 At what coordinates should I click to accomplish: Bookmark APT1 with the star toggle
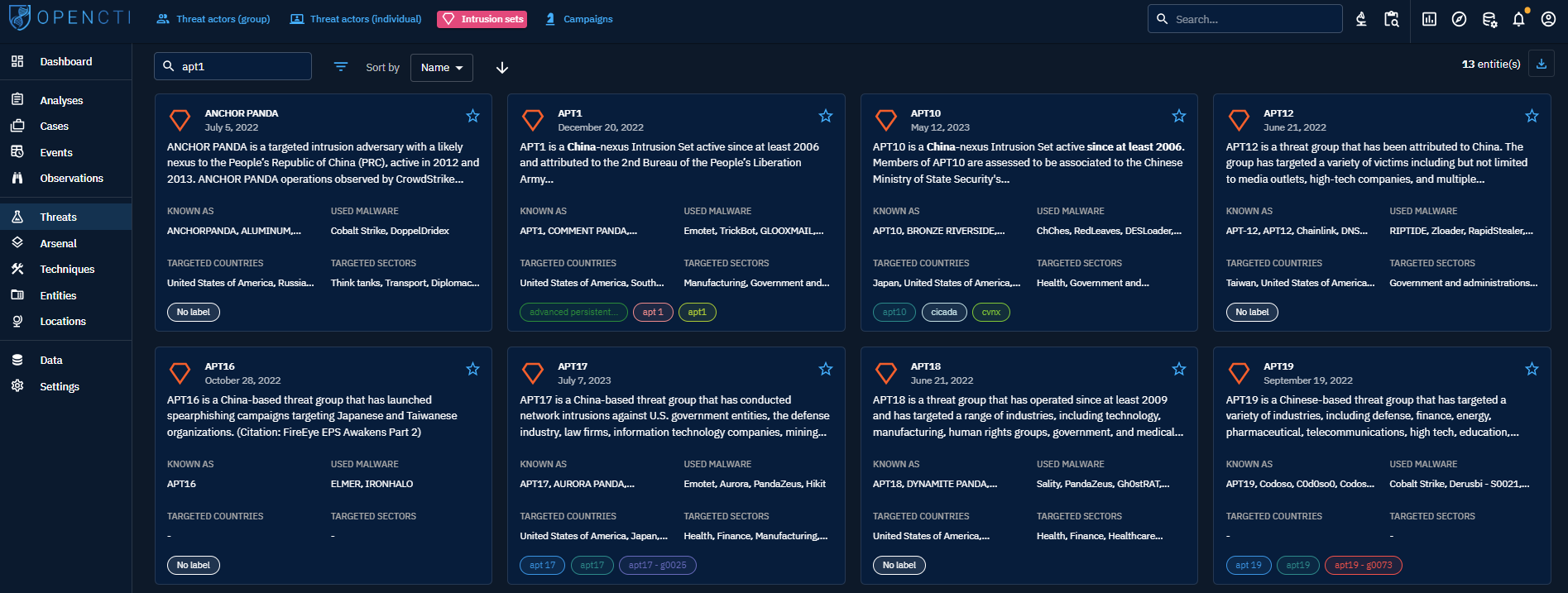tap(825, 116)
